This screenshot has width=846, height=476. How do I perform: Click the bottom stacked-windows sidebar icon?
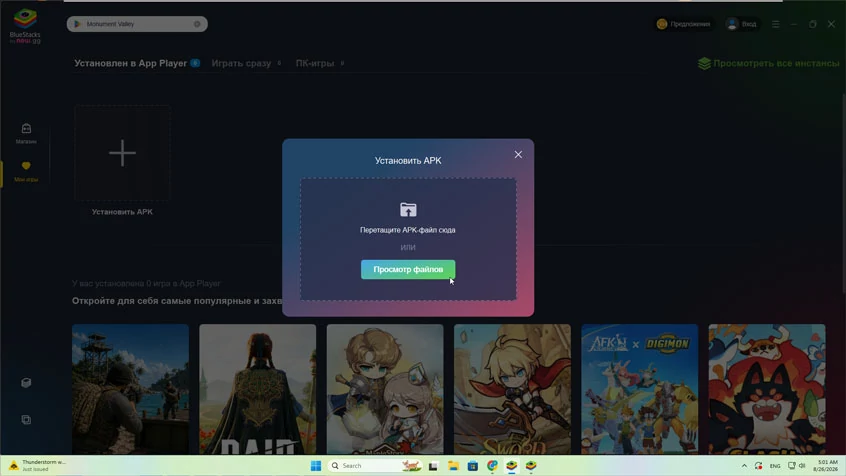click(x=26, y=419)
